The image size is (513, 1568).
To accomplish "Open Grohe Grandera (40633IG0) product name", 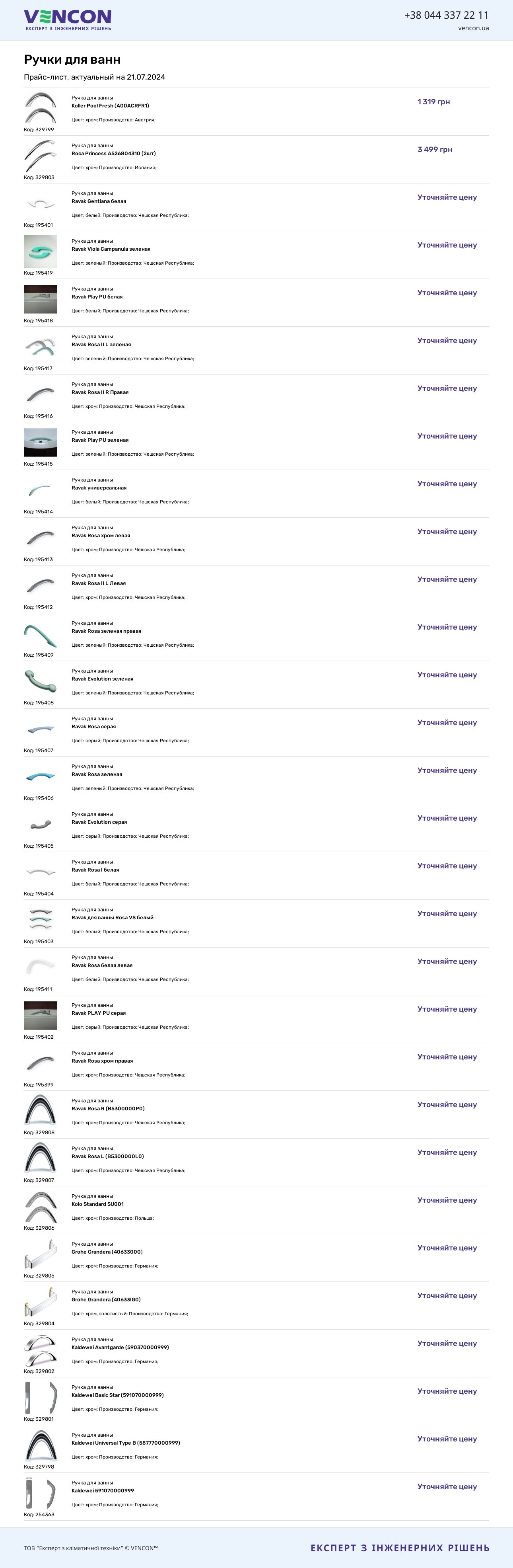I will [106, 1299].
